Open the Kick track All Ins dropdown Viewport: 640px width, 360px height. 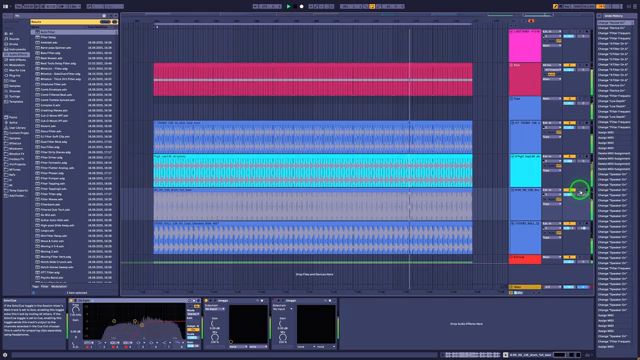552,65
